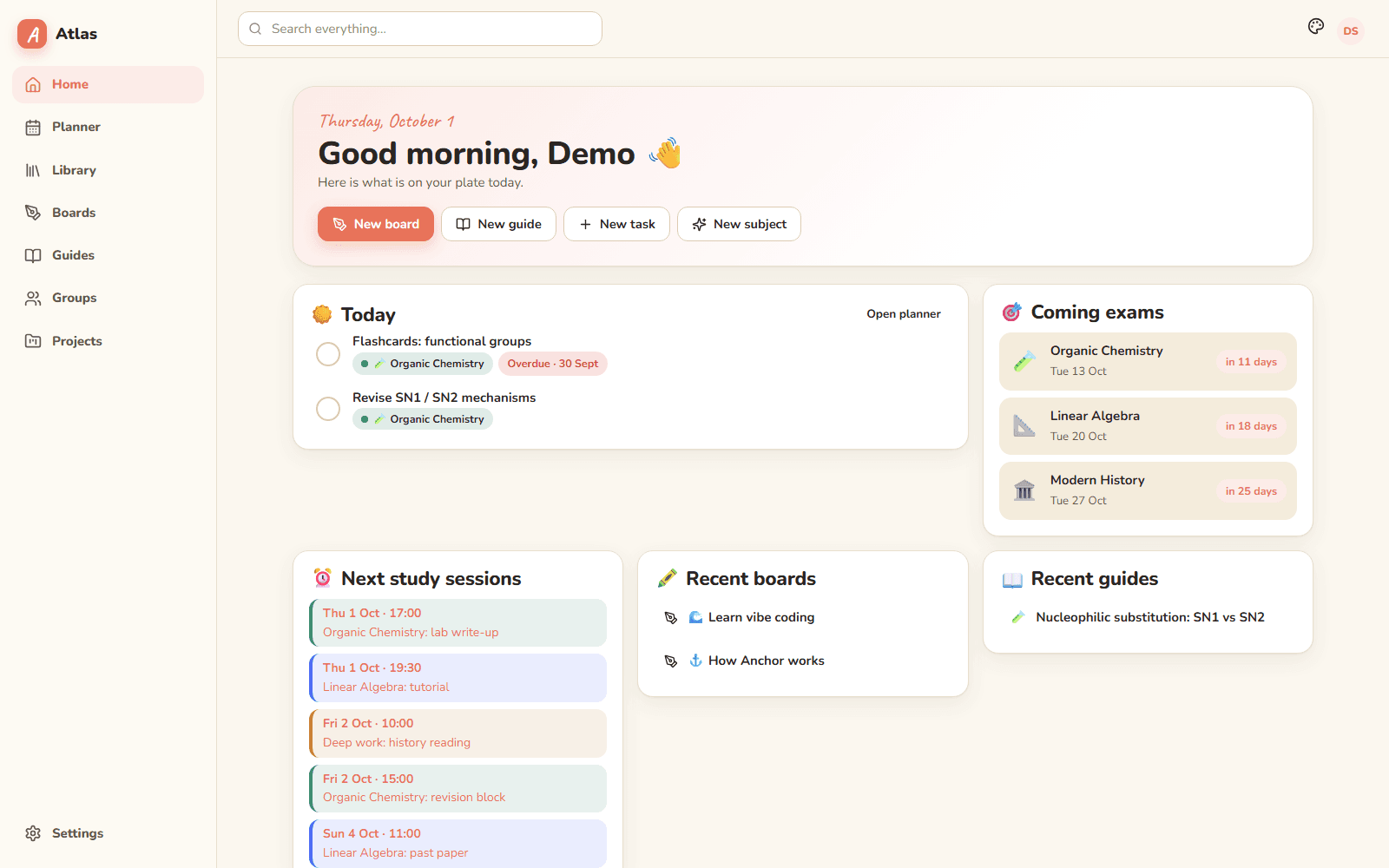Click the Guides book icon in sidebar
Image resolution: width=1389 pixels, height=868 pixels.
pos(33,255)
